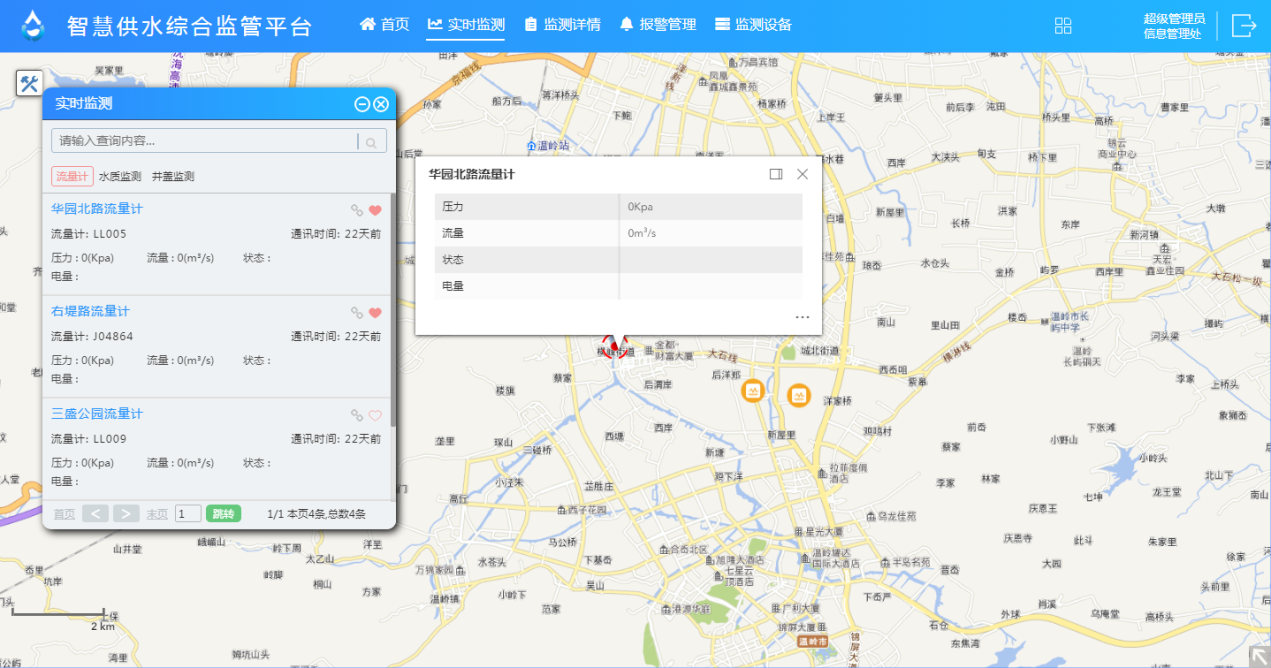Click link icon for 三盛公园流量计
Viewport: 1271px width, 668px height.
[x=357, y=415]
